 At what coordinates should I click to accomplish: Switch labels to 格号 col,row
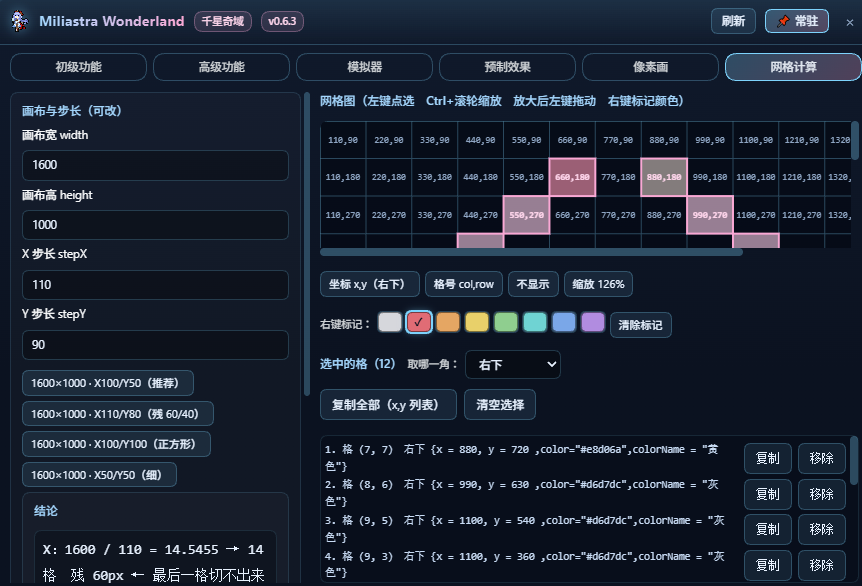[463, 284]
